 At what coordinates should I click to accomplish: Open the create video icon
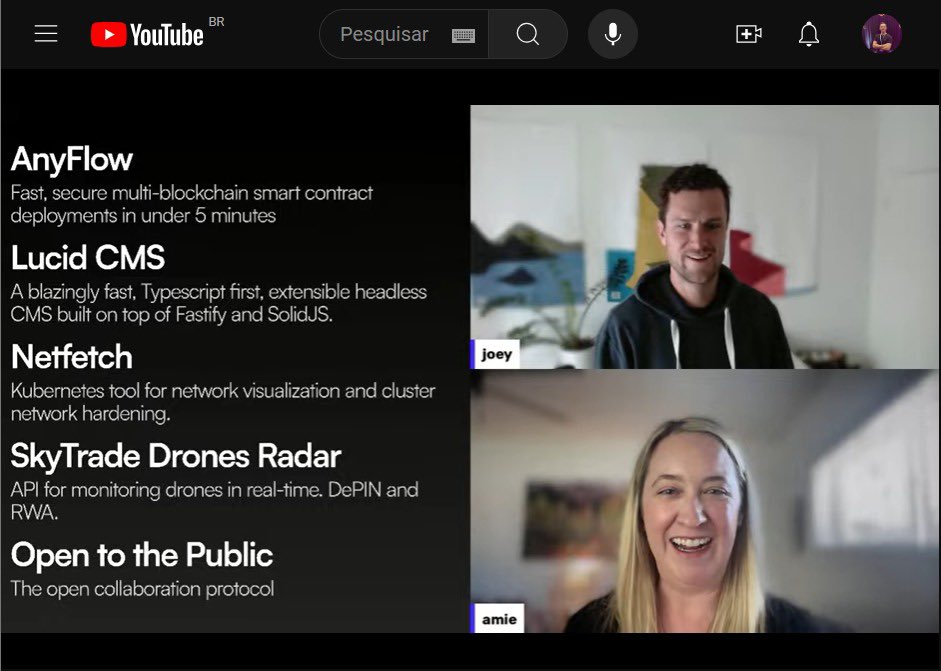[749, 34]
